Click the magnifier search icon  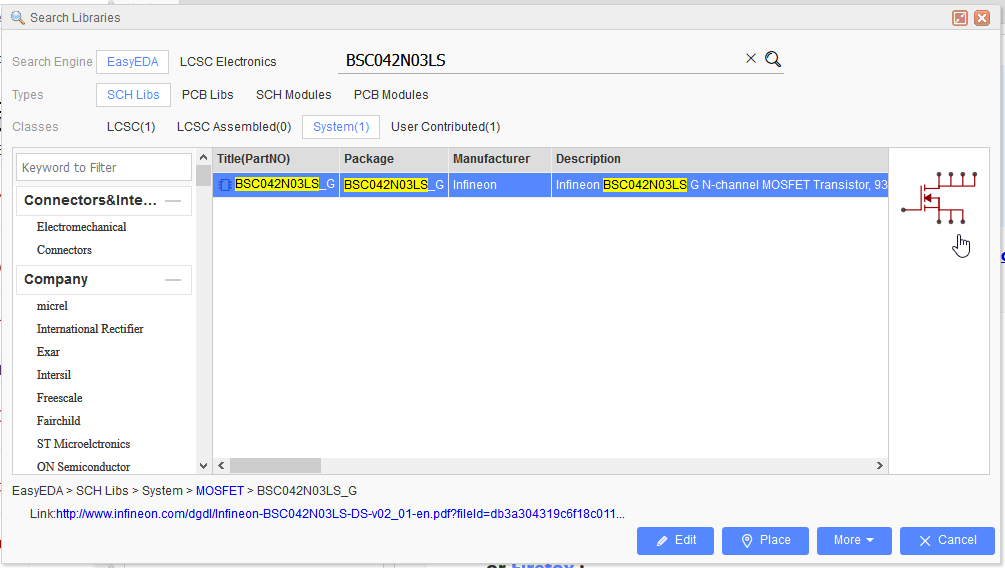pyautogui.click(x=773, y=59)
